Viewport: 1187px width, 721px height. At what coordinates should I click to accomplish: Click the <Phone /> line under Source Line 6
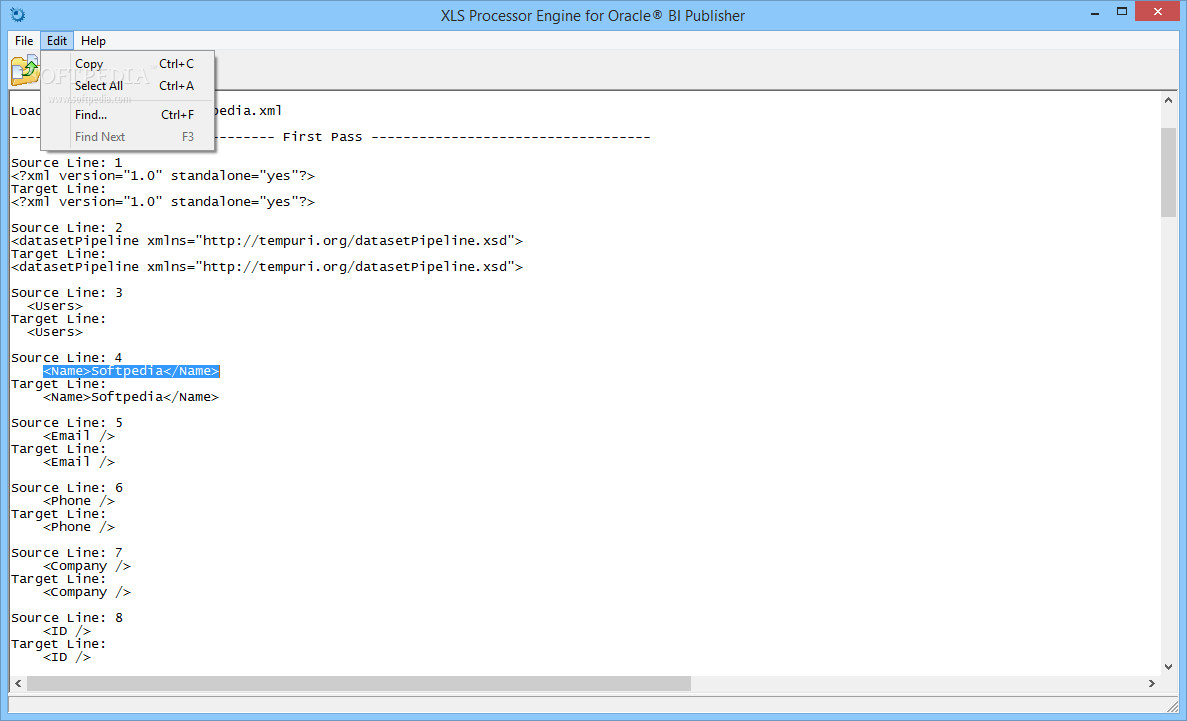click(79, 501)
